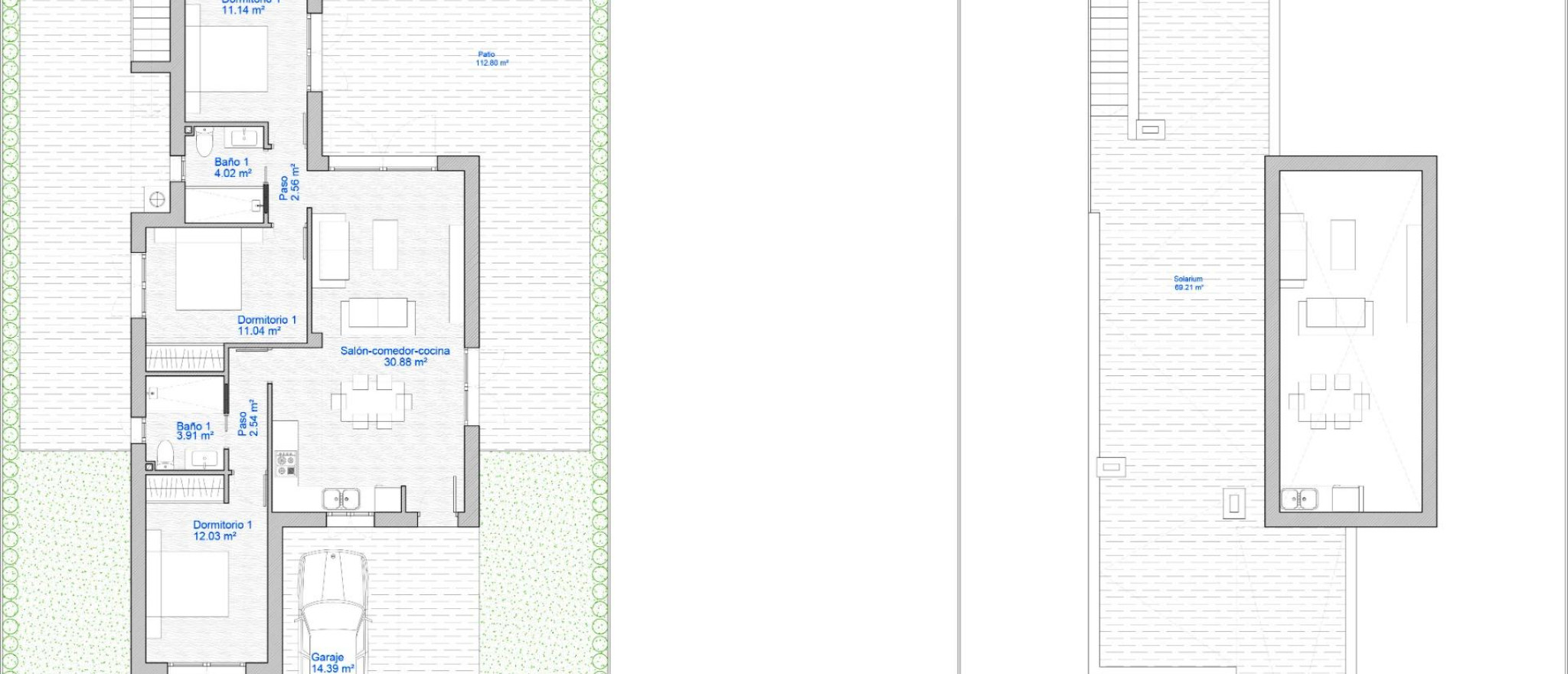Click the wardrobe in the 12.03 m² bedroom
This screenshot has height=674, width=1568.
point(185,489)
